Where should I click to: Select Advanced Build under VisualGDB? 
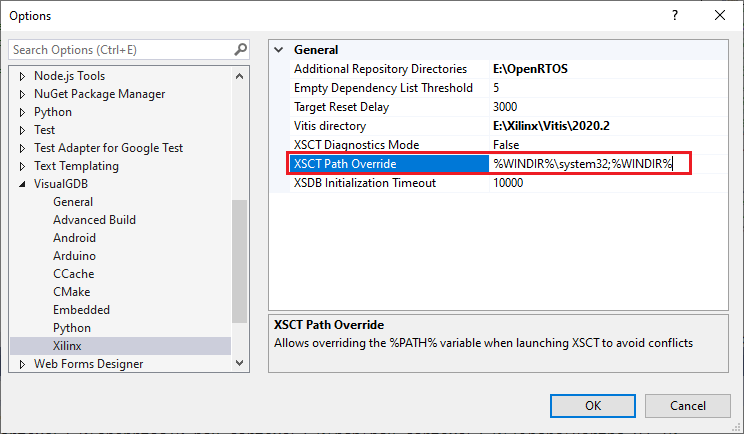94,220
